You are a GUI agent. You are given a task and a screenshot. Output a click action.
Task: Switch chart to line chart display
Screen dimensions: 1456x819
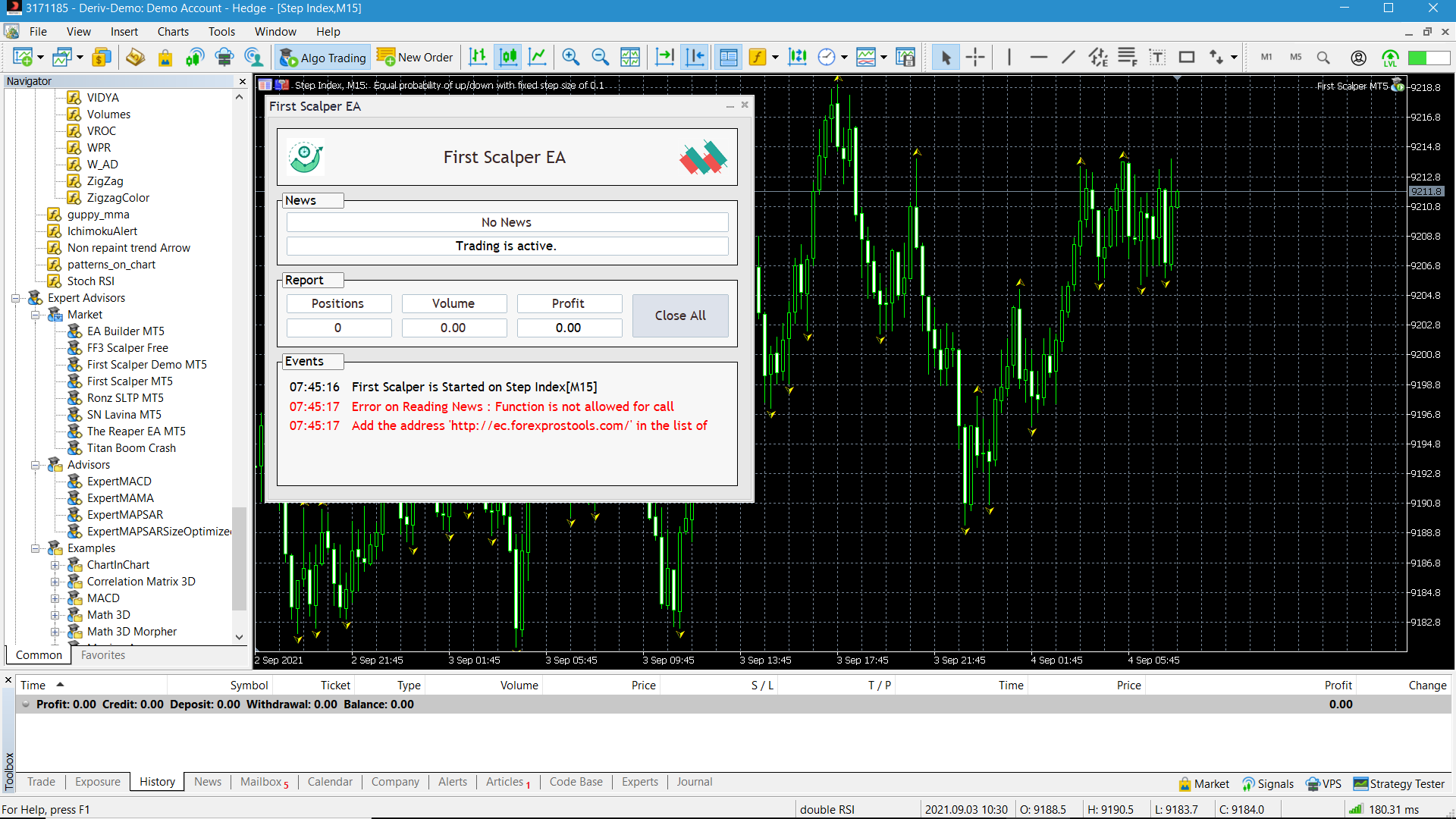(x=538, y=58)
